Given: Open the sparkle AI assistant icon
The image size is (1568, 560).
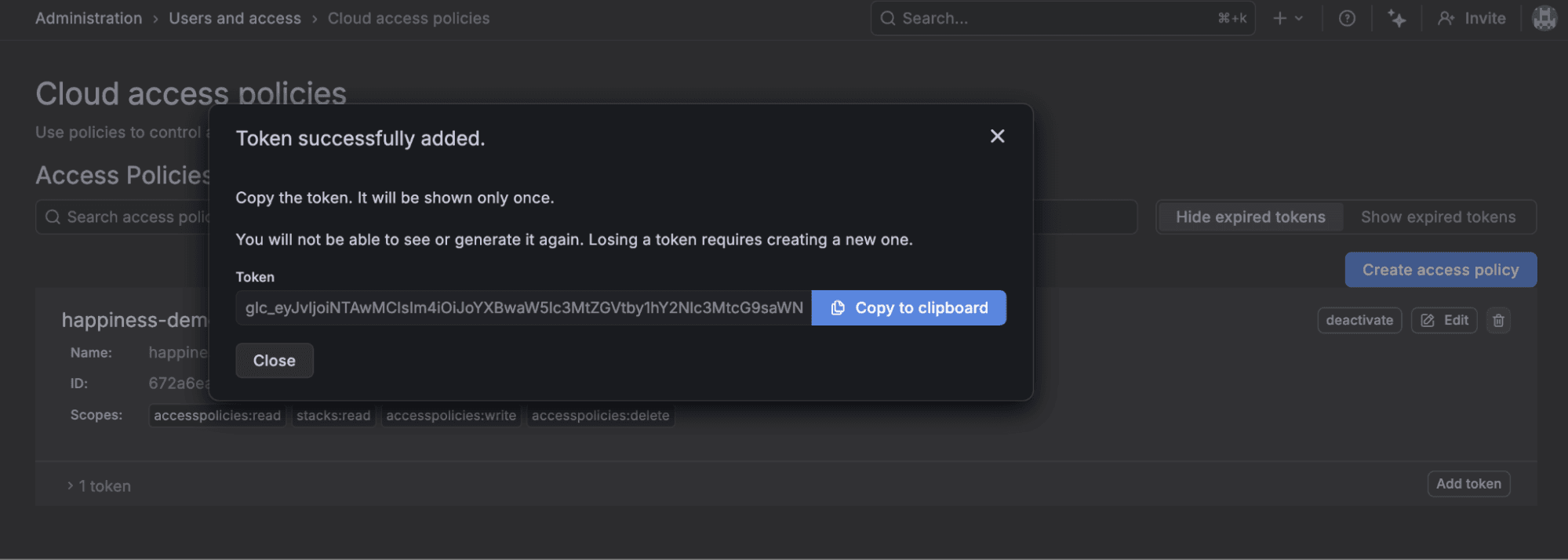Looking at the screenshot, I should pos(1396,18).
